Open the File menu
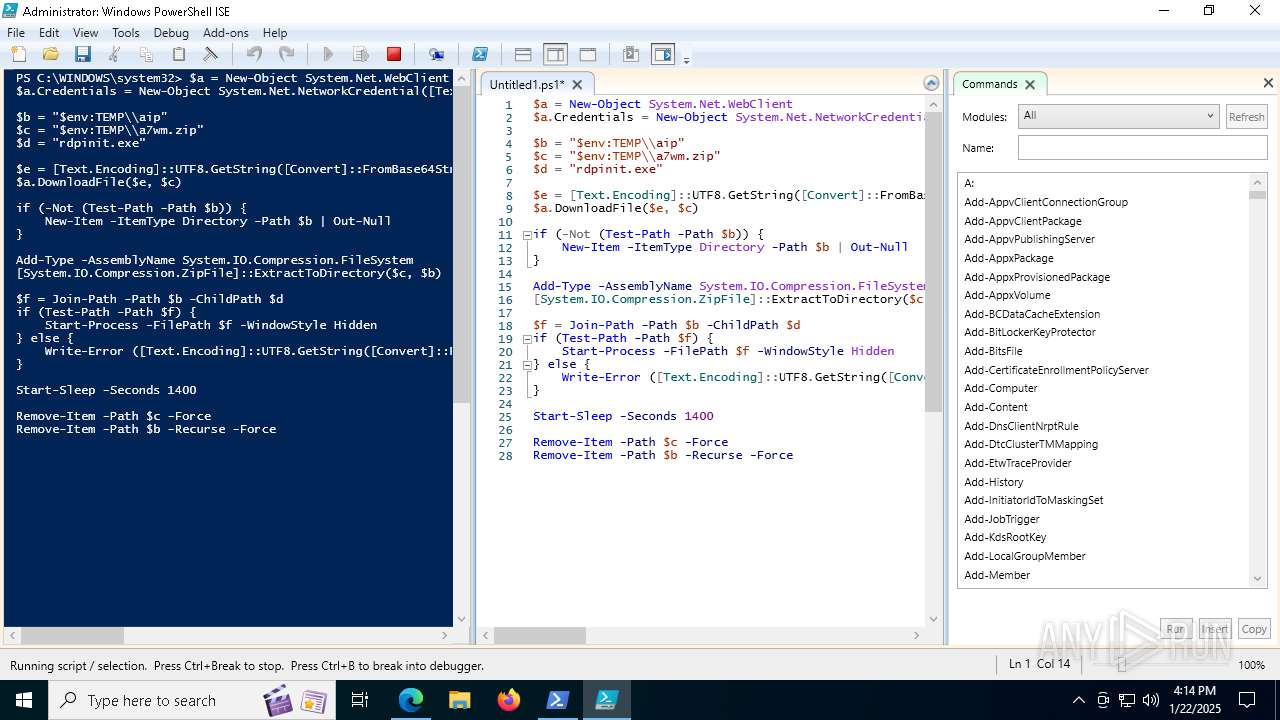The width and height of the screenshot is (1280, 720). (x=16, y=33)
